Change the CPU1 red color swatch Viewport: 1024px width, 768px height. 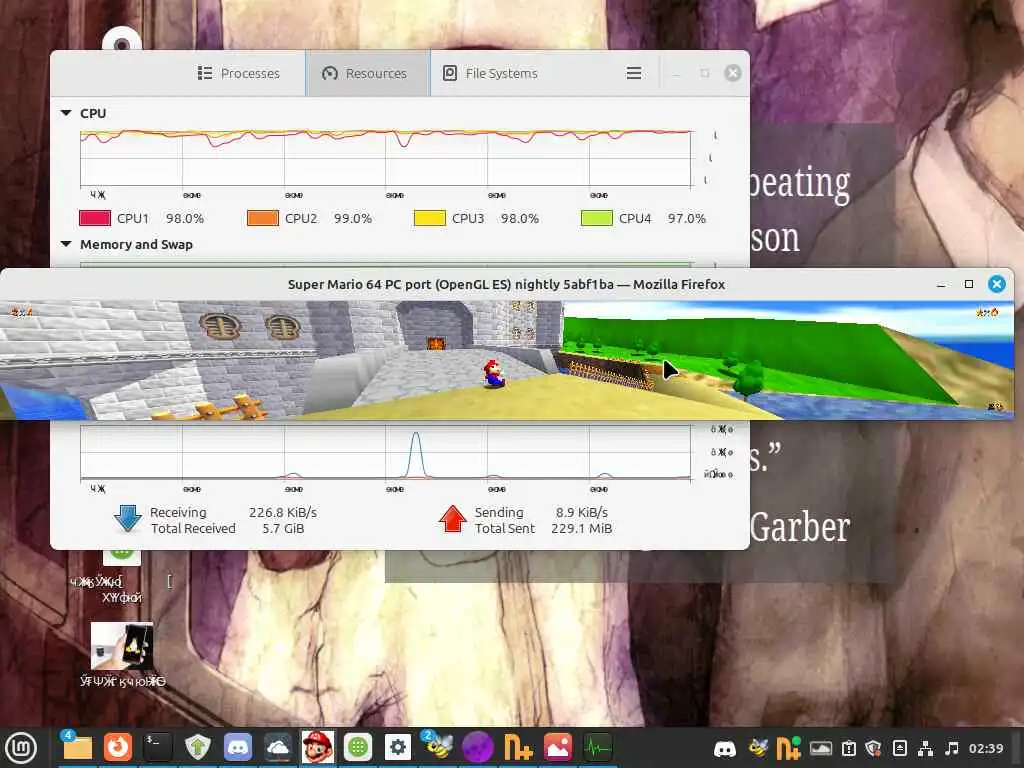click(95, 218)
